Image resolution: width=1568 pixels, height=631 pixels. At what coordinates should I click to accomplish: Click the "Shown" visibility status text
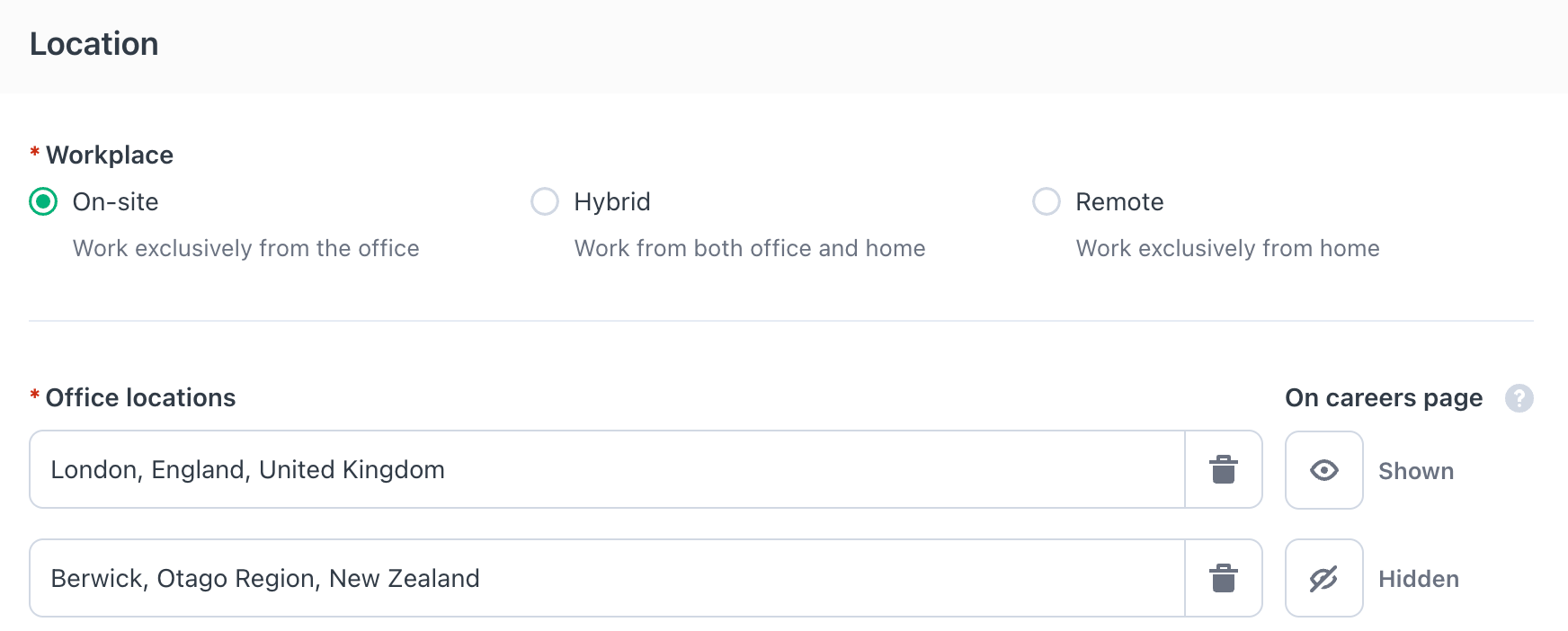click(x=1416, y=471)
